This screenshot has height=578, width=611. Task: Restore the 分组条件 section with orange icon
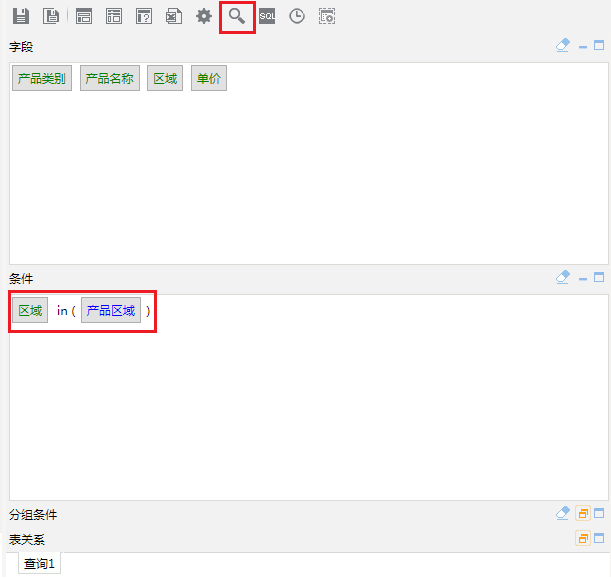pyautogui.click(x=583, y=513)
